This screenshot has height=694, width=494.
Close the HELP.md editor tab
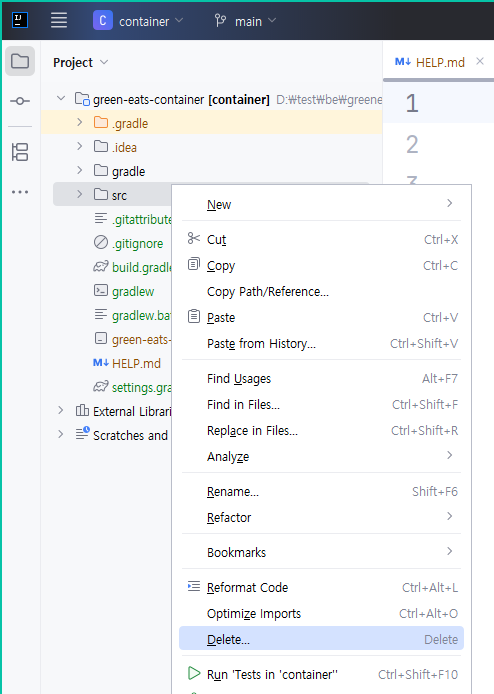(x=480, y=62)
